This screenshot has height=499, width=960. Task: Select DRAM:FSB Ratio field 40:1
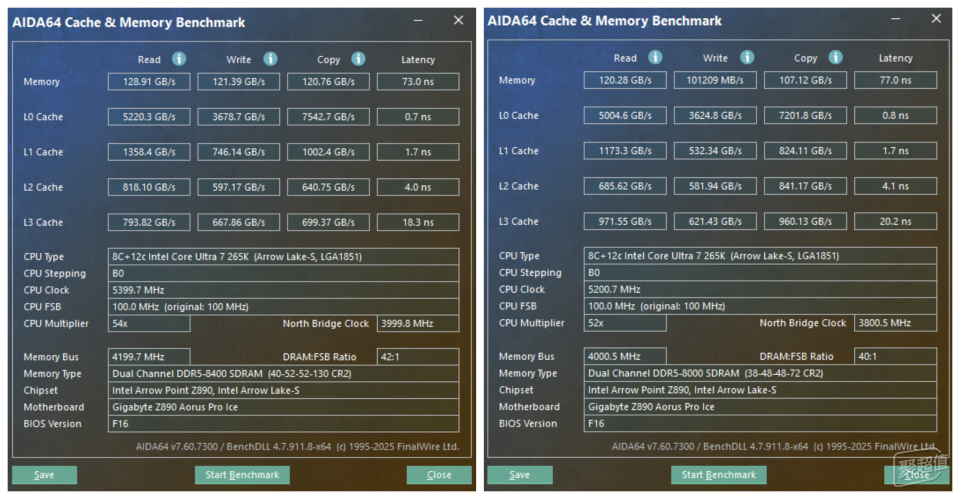coord(895,356)
